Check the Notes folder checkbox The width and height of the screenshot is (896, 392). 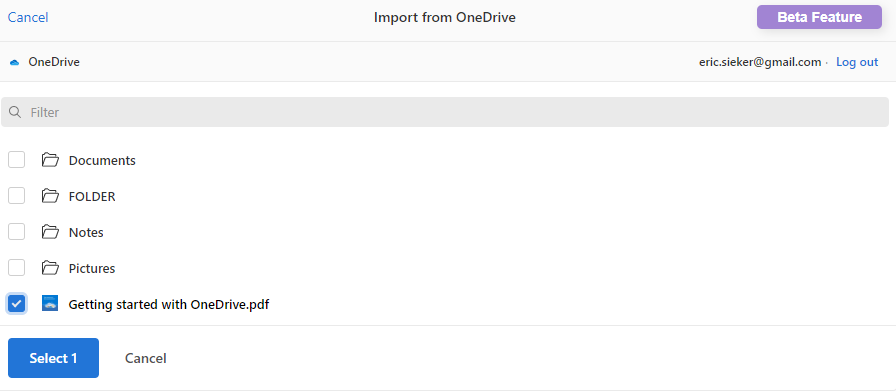point(17,232)
